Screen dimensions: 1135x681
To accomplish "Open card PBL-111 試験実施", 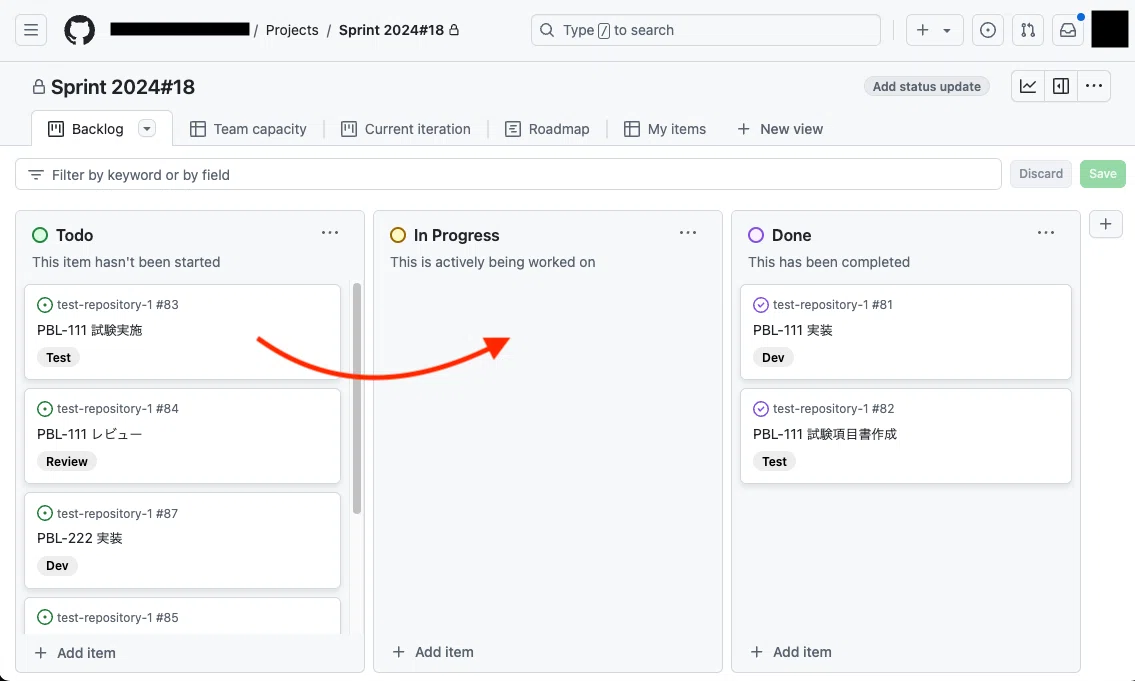I will tap(90, 330).
